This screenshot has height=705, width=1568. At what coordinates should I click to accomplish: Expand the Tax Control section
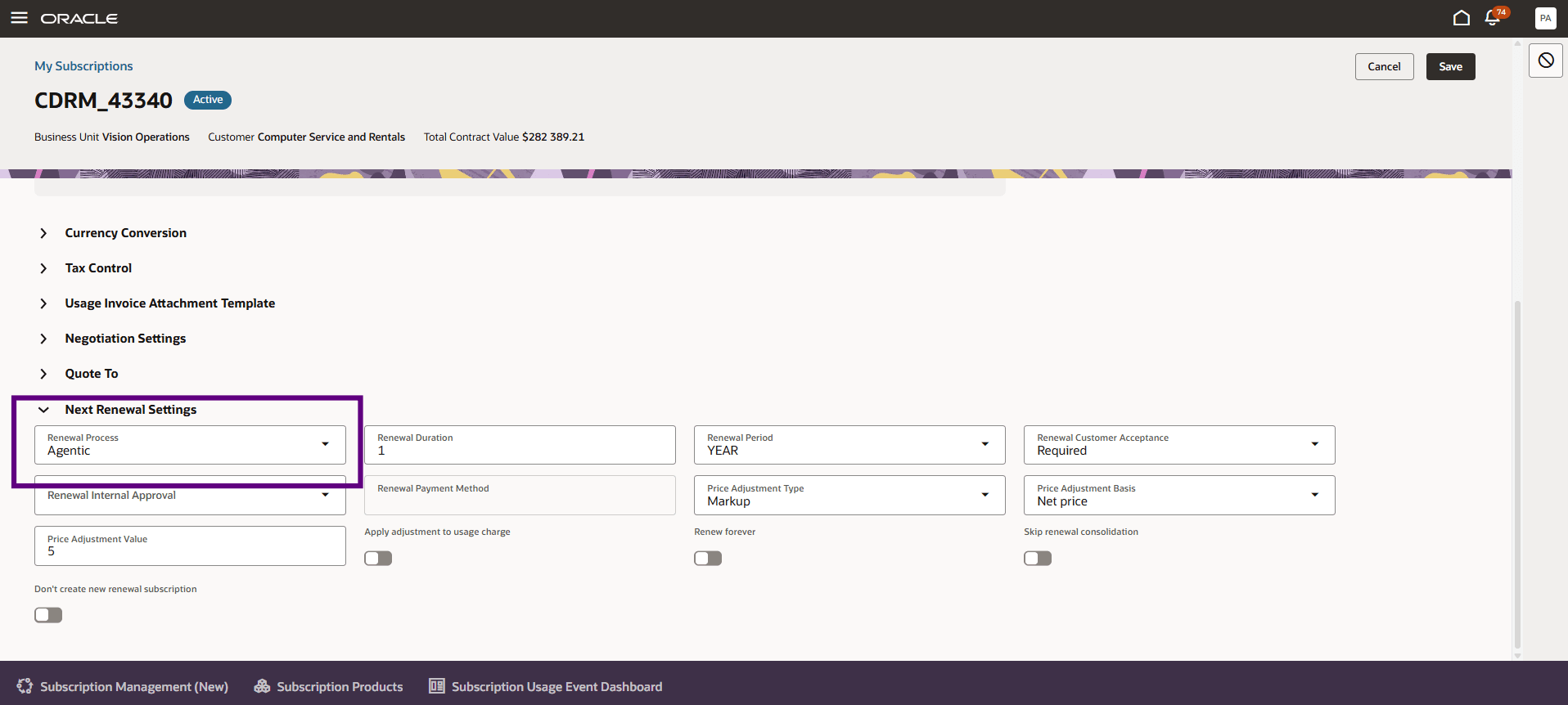click(x=43, y=268)
